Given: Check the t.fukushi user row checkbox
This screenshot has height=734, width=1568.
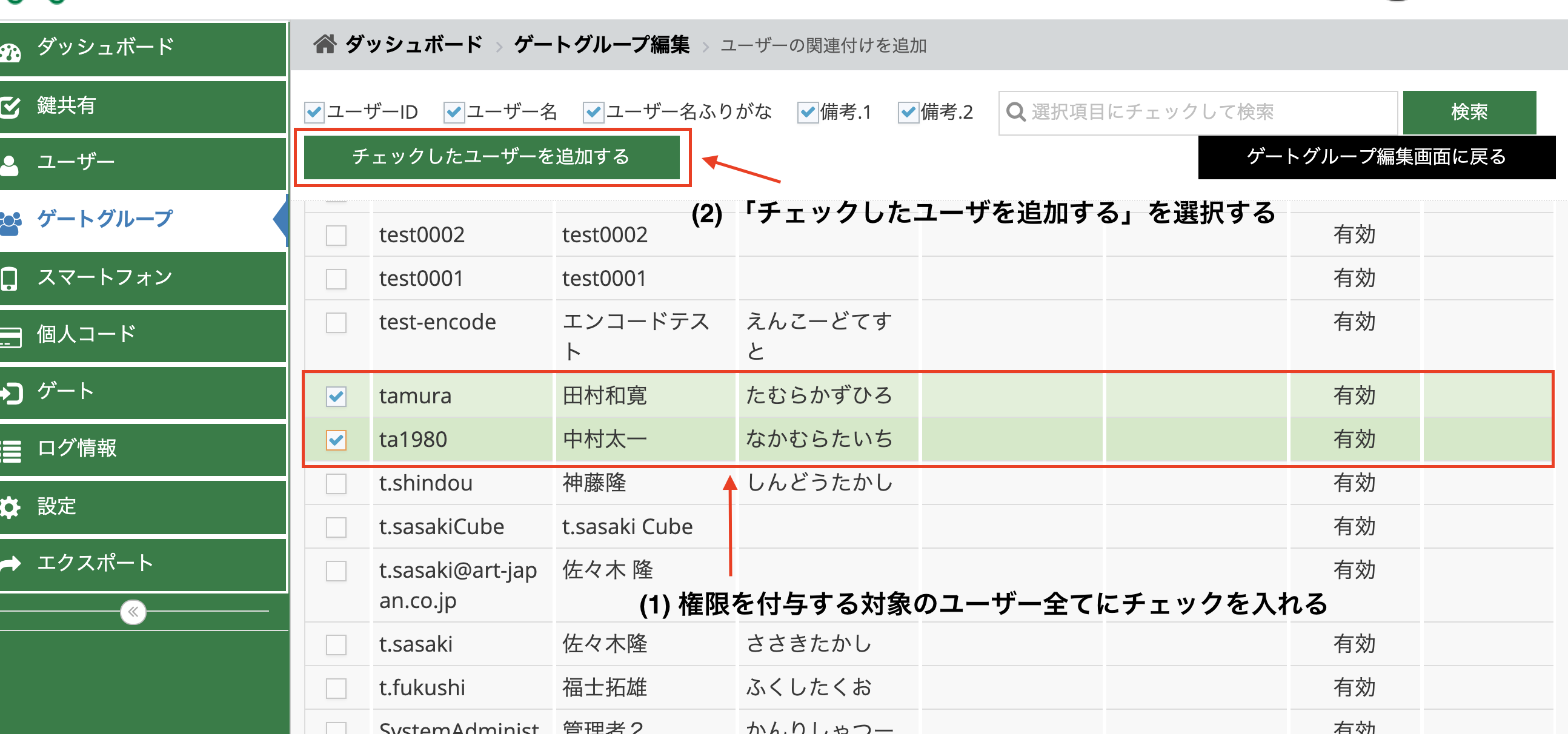Looking at the screenshot, I should pyautogui.click(x=336, y=689).
